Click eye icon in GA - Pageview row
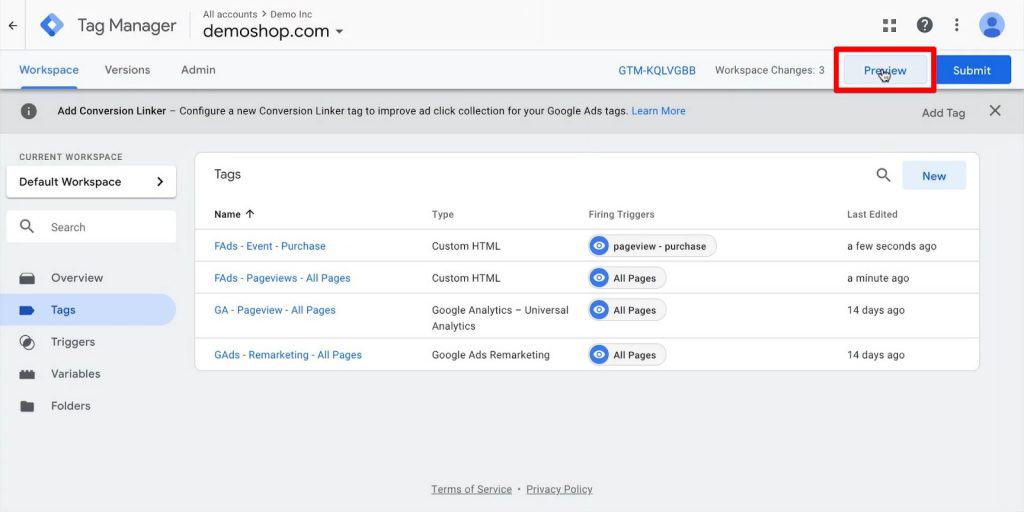1024x512 pixels. pos(599,310)
